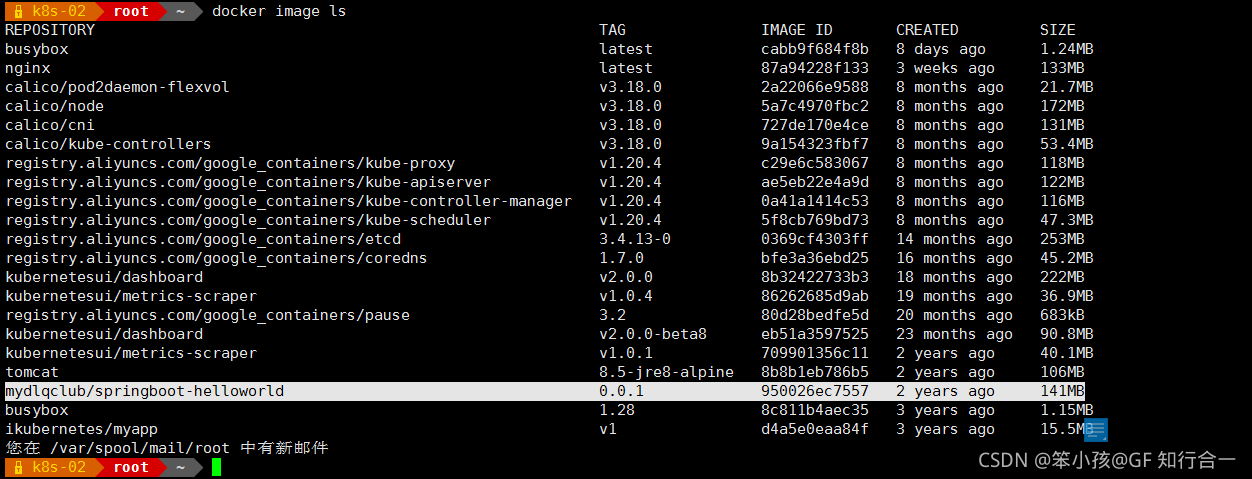1252x479 pixels.
Task: Click the docker image ls command text
Action: [x=279, y=11]
